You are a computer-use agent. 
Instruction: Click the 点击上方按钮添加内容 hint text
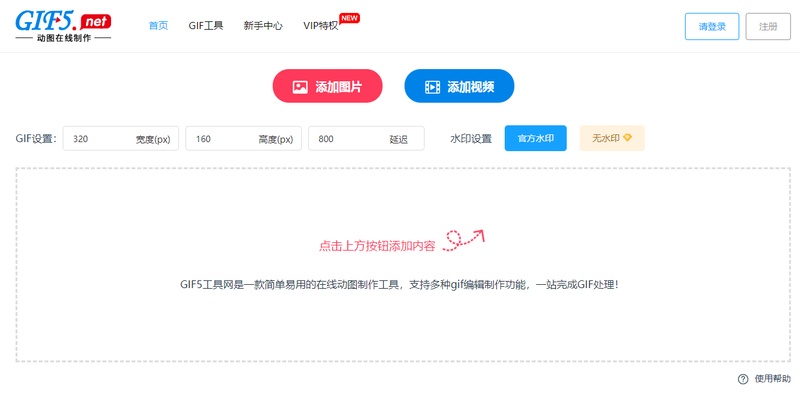tap(377, 246)
